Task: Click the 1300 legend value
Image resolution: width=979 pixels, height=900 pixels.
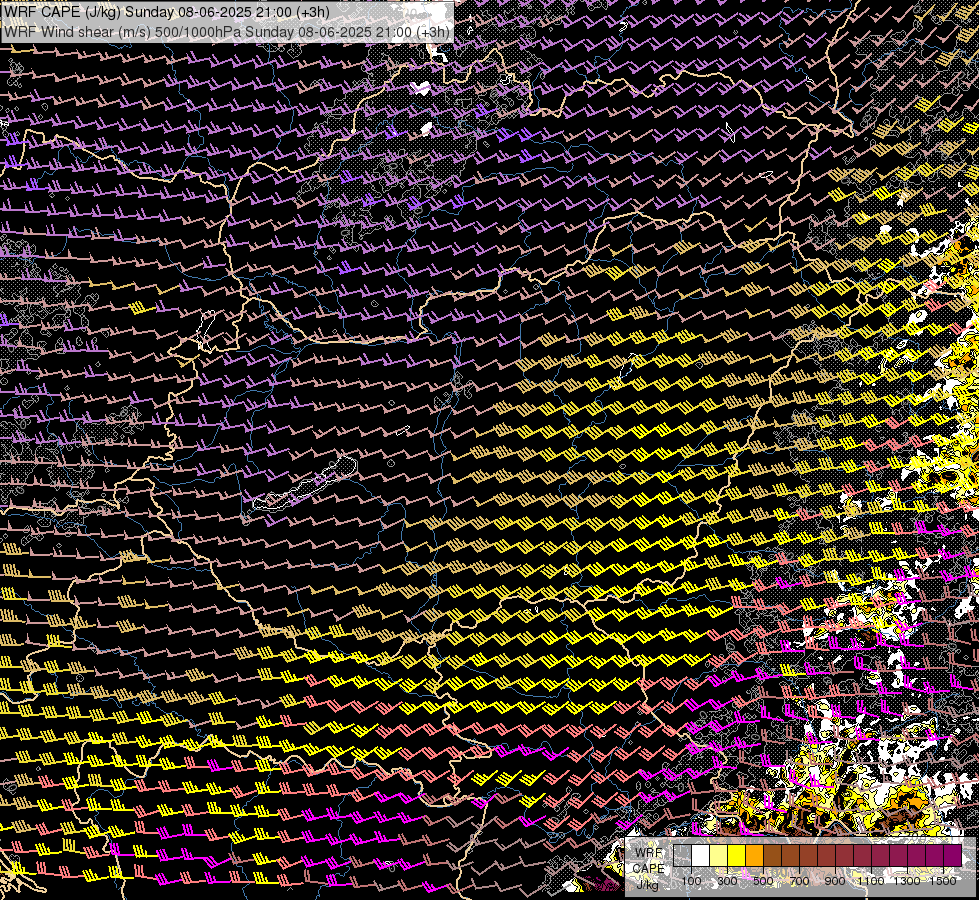Action: (907, 881)
